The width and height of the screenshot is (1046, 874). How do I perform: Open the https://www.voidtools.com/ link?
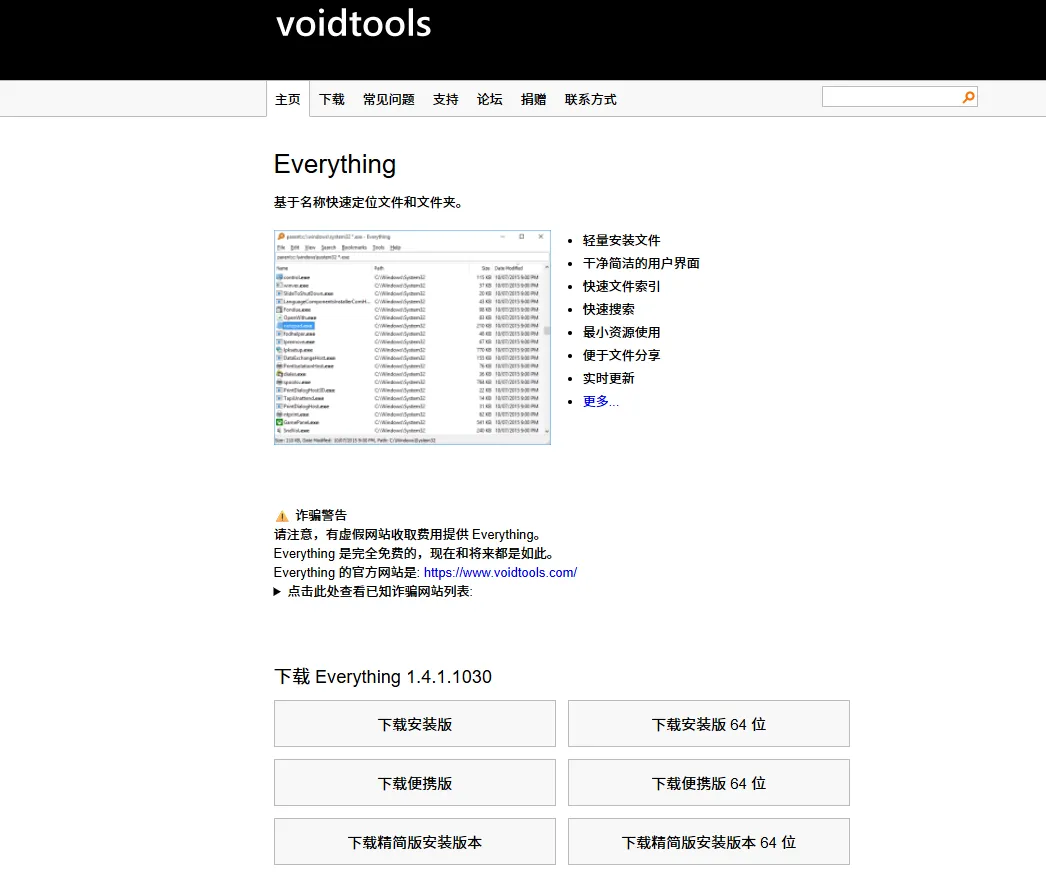pyautogui.click(x=500, y=573)
